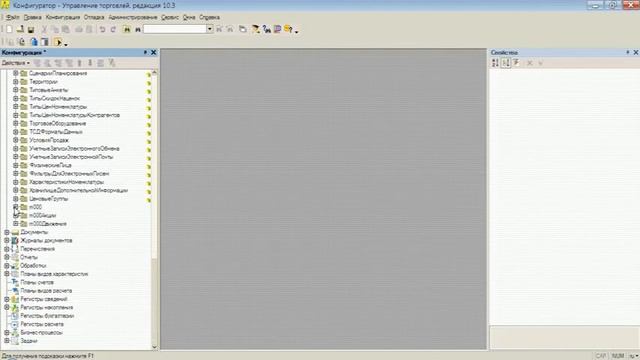The height and width of the screenshot is (360, 640).
Task: Click the Задачи node icon
Action: [15, 341]
